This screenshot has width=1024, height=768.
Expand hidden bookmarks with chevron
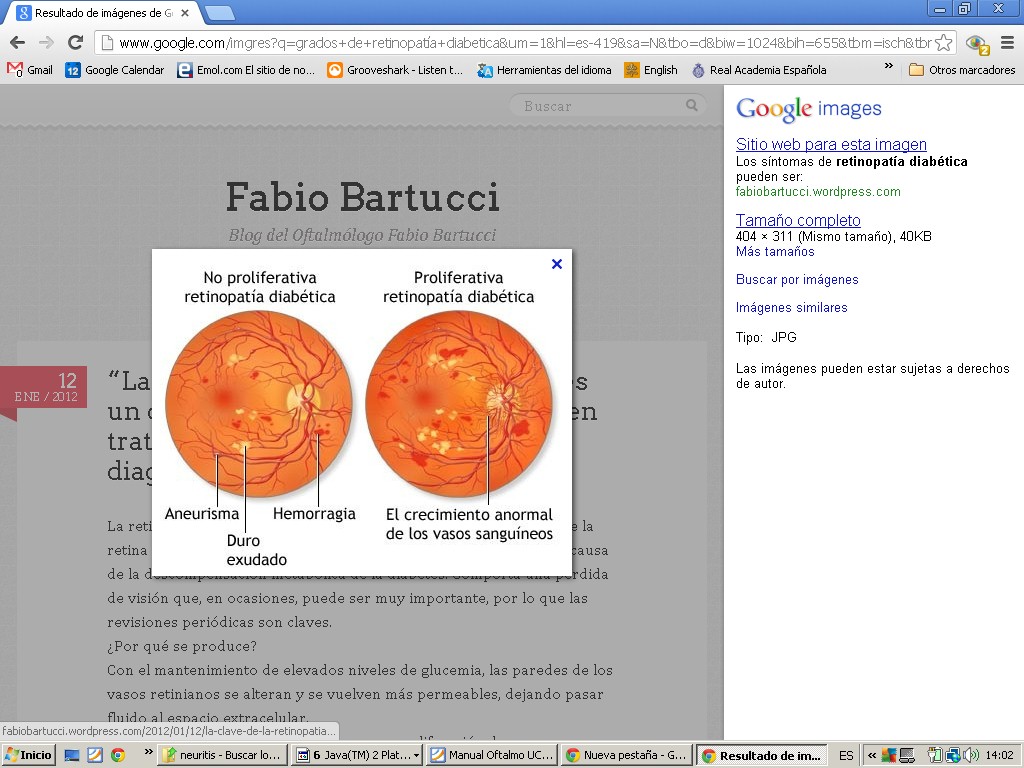pos(889,68)
